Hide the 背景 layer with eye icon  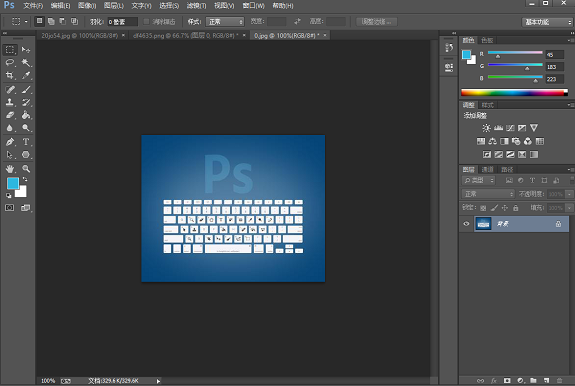click(466, 224)
